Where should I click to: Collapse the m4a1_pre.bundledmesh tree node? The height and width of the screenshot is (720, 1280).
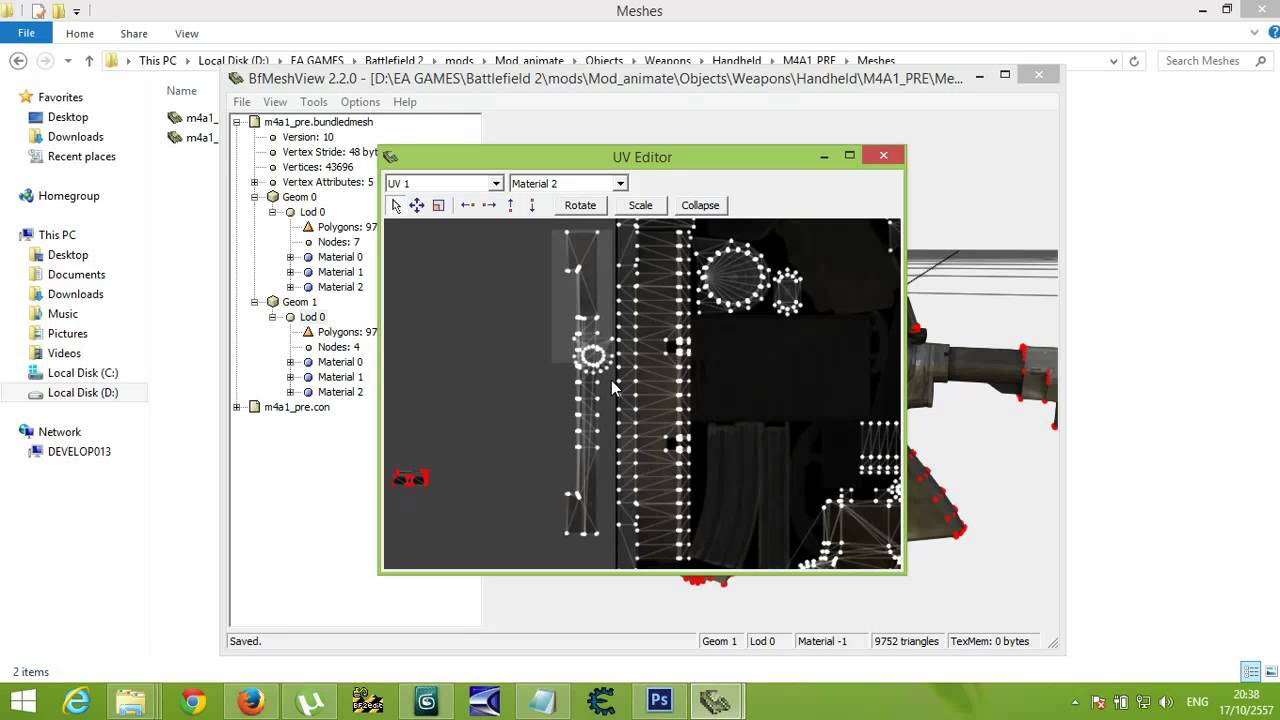pos(237,122)
